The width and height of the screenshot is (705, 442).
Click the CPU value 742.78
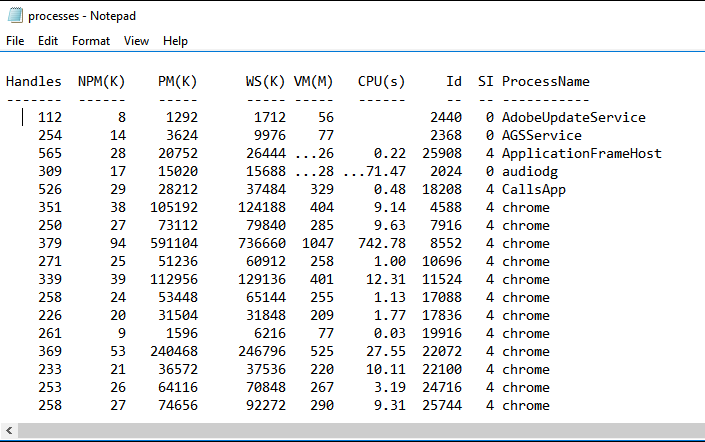(x=382, y=244)
